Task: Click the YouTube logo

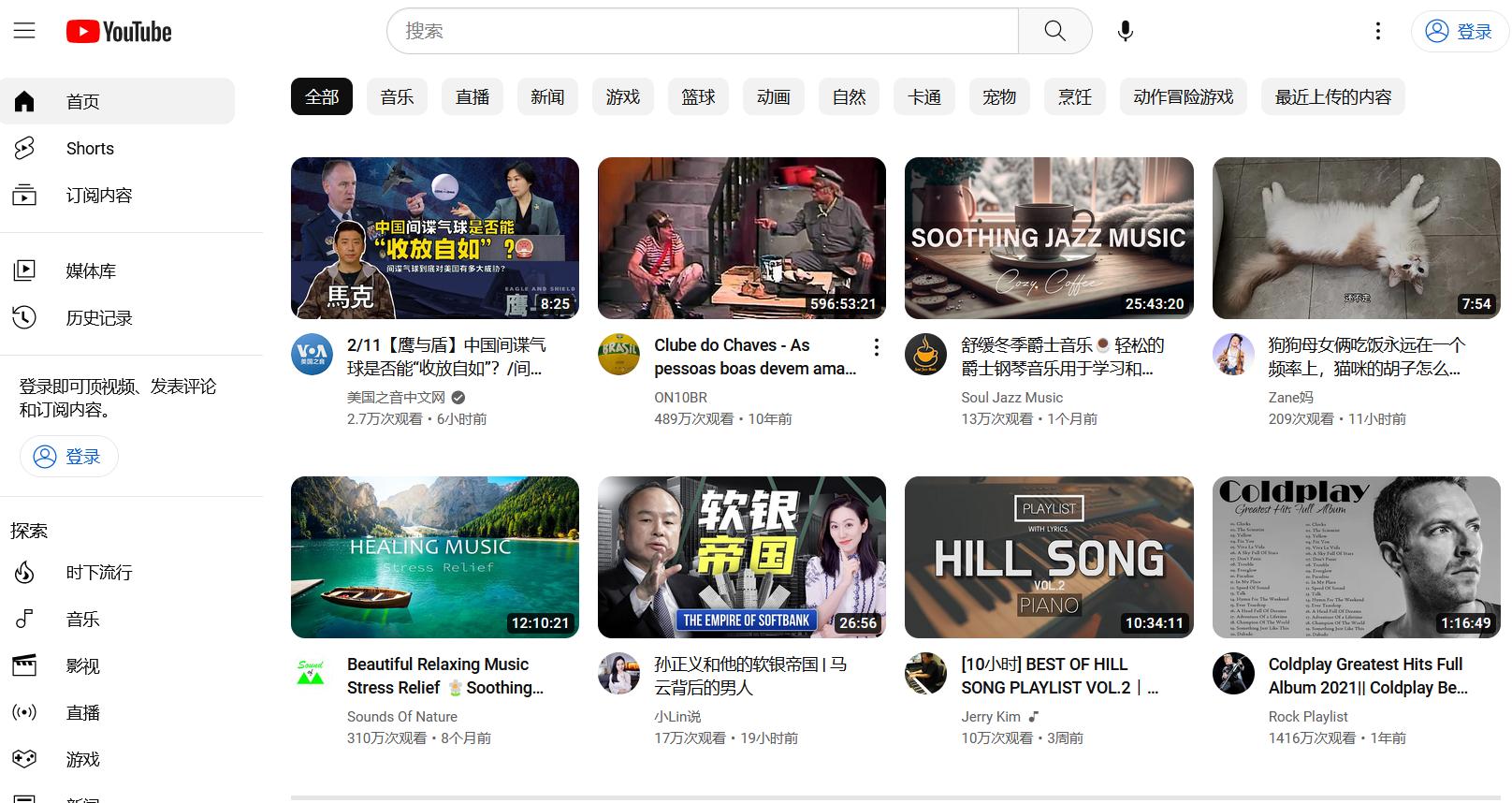Action: (x=119, y=32)
